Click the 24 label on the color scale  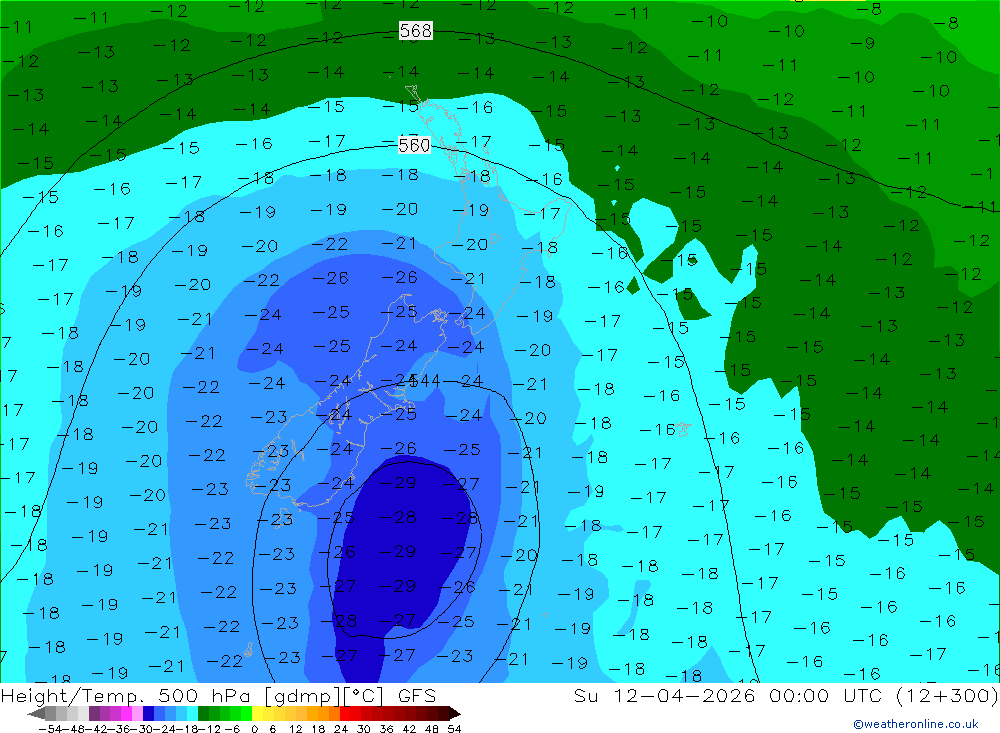tap(341, 729)
